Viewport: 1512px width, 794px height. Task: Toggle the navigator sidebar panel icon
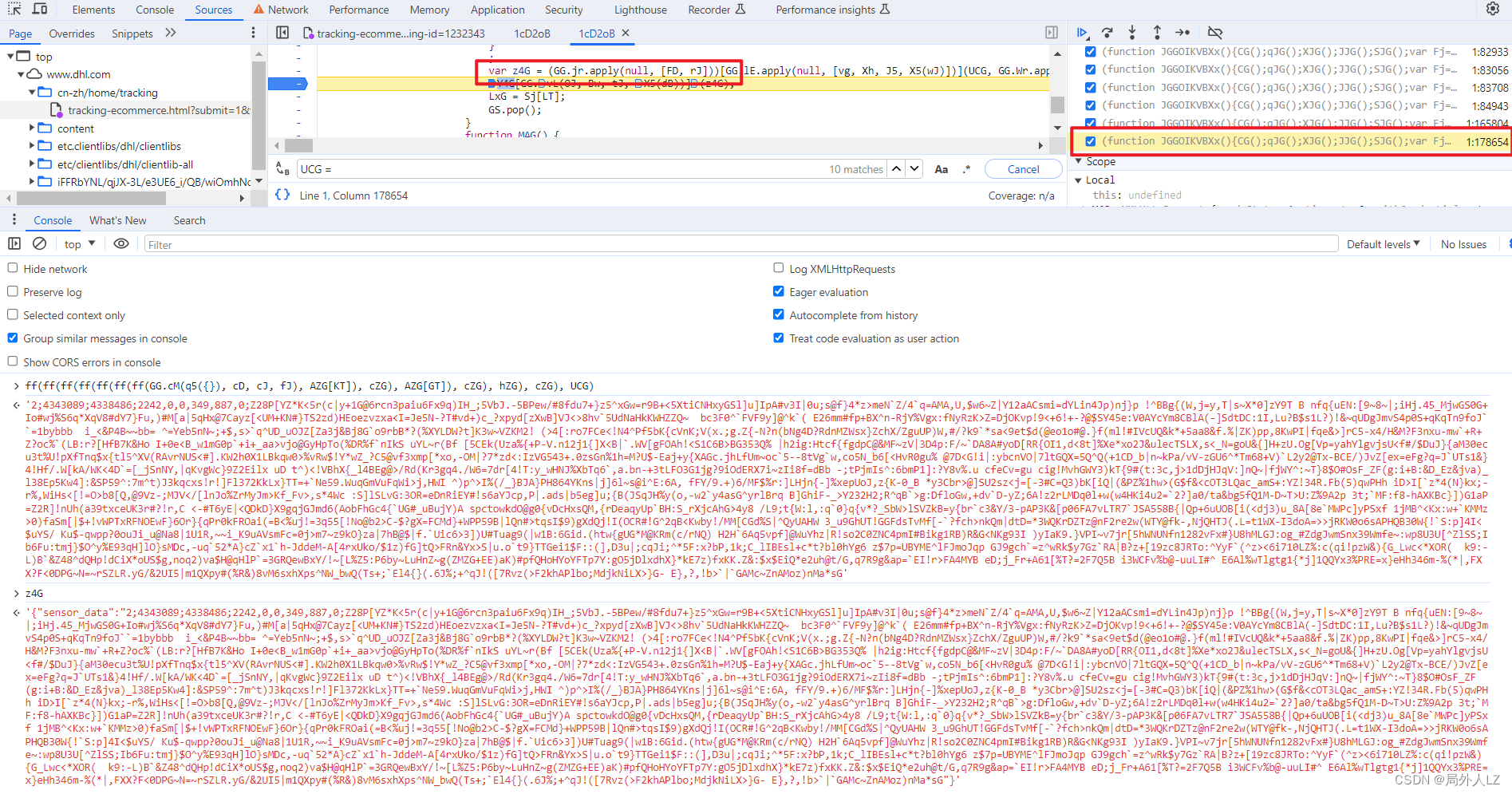[282, 33]
